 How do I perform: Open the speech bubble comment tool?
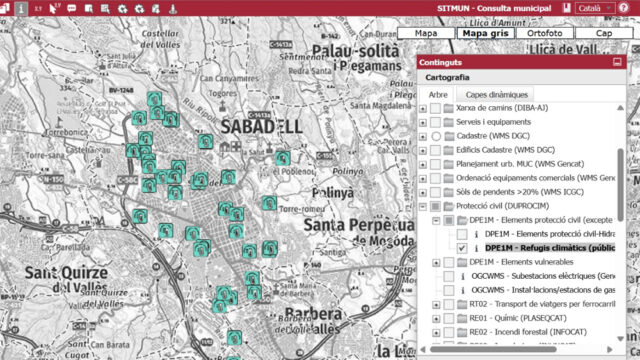coord(72,8)
